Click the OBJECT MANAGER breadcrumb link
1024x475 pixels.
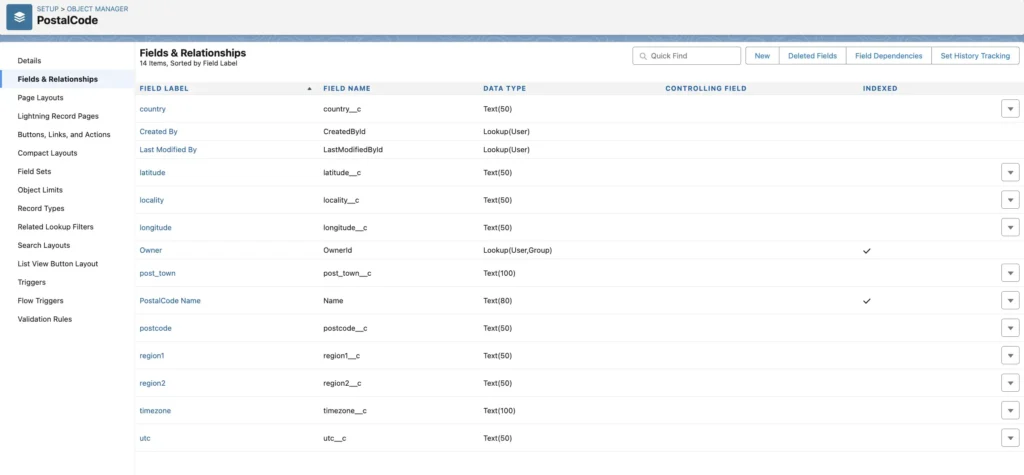97,9
